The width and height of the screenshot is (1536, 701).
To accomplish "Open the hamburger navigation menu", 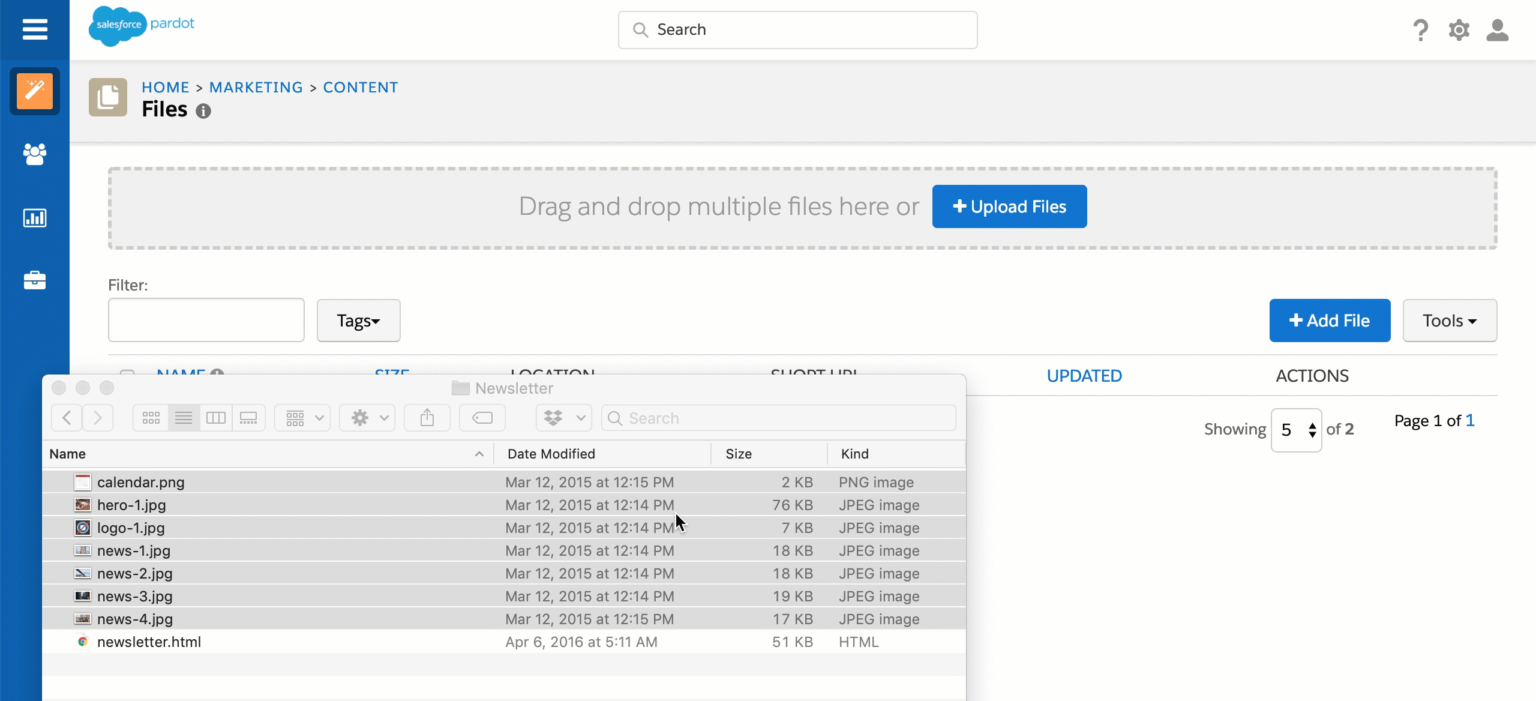I will point(35,29).
